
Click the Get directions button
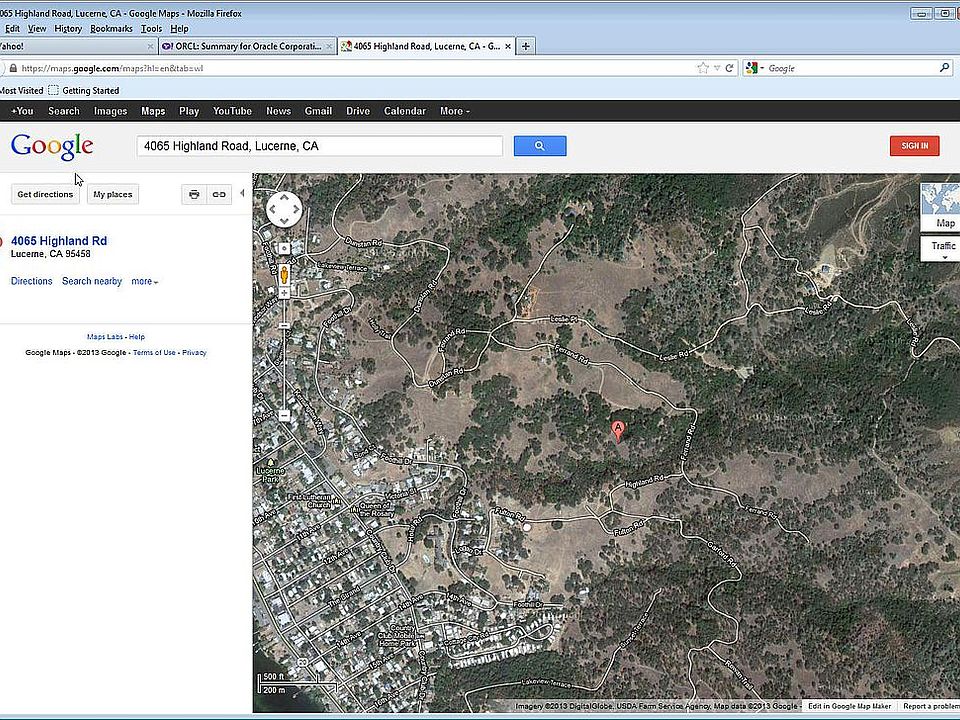coord(45,194)
